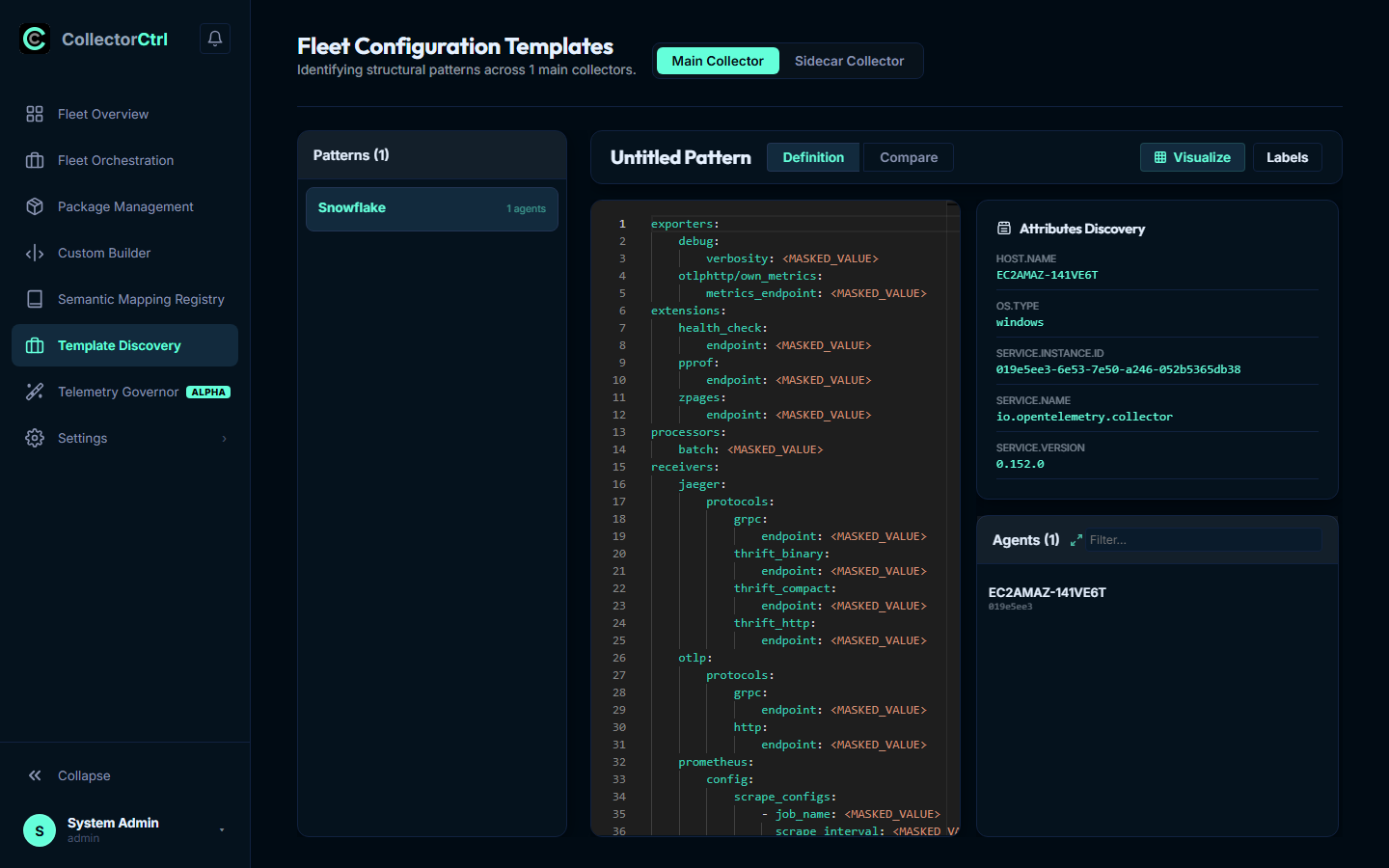Open Fleet Overview page

pyautogui.click(x=124, y=114)
